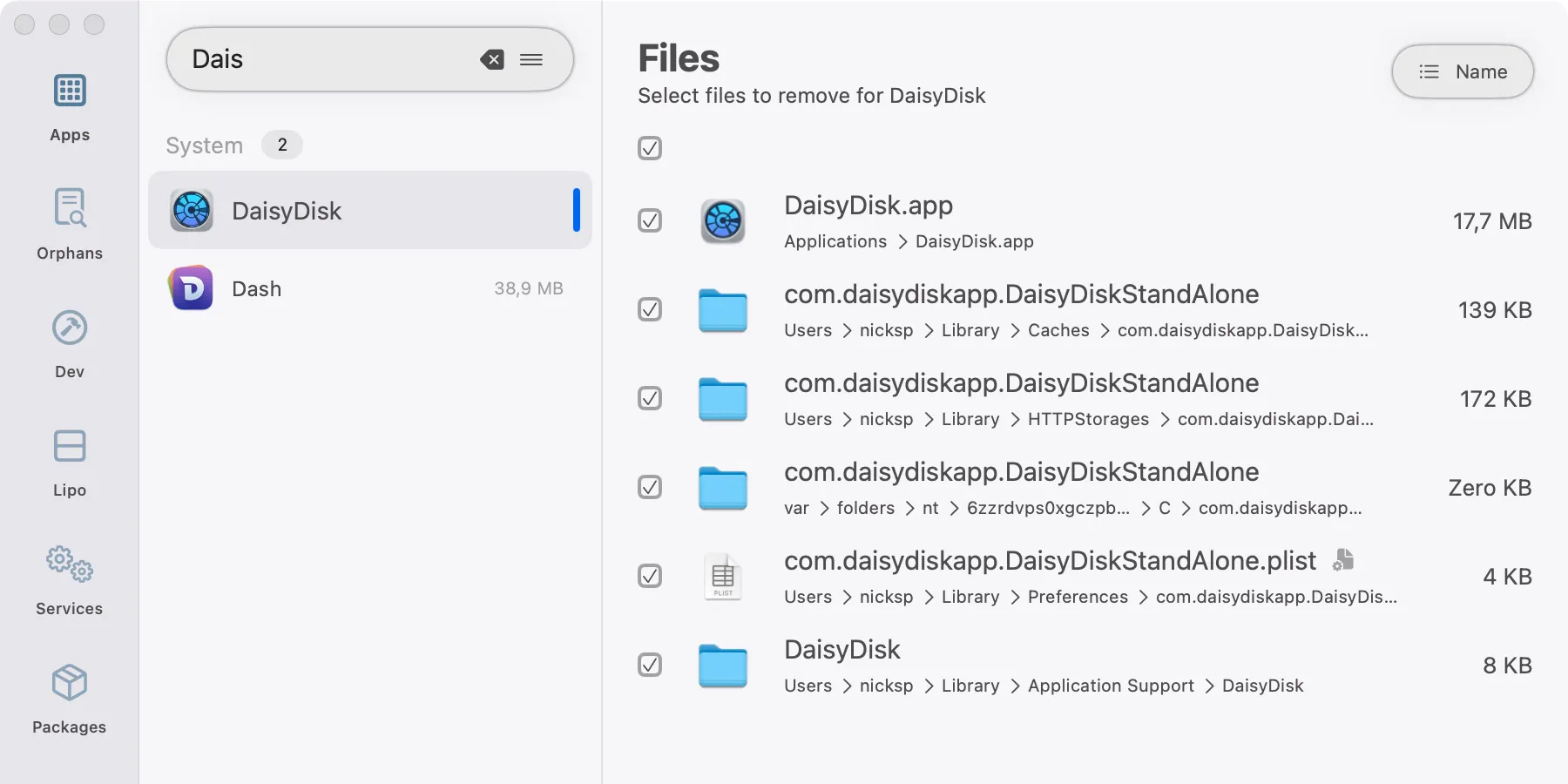The image size is (1568, 784).
Task: Open the Orphans section icon
Action: coord(70,208)
